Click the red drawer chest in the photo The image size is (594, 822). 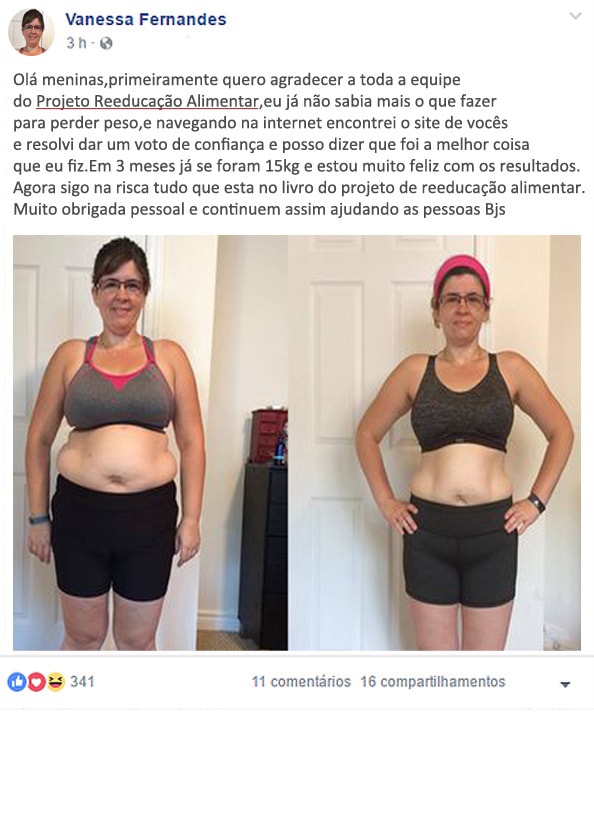pos(269,436)
